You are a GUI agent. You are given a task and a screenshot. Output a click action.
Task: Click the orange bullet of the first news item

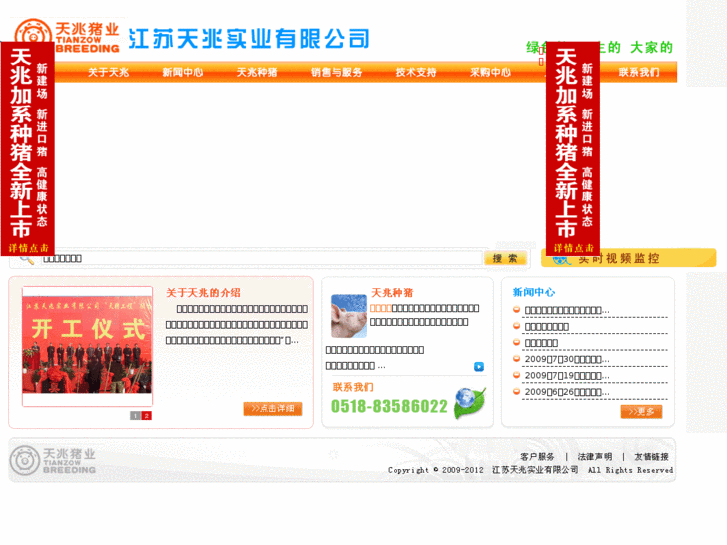tap(516, 309)
